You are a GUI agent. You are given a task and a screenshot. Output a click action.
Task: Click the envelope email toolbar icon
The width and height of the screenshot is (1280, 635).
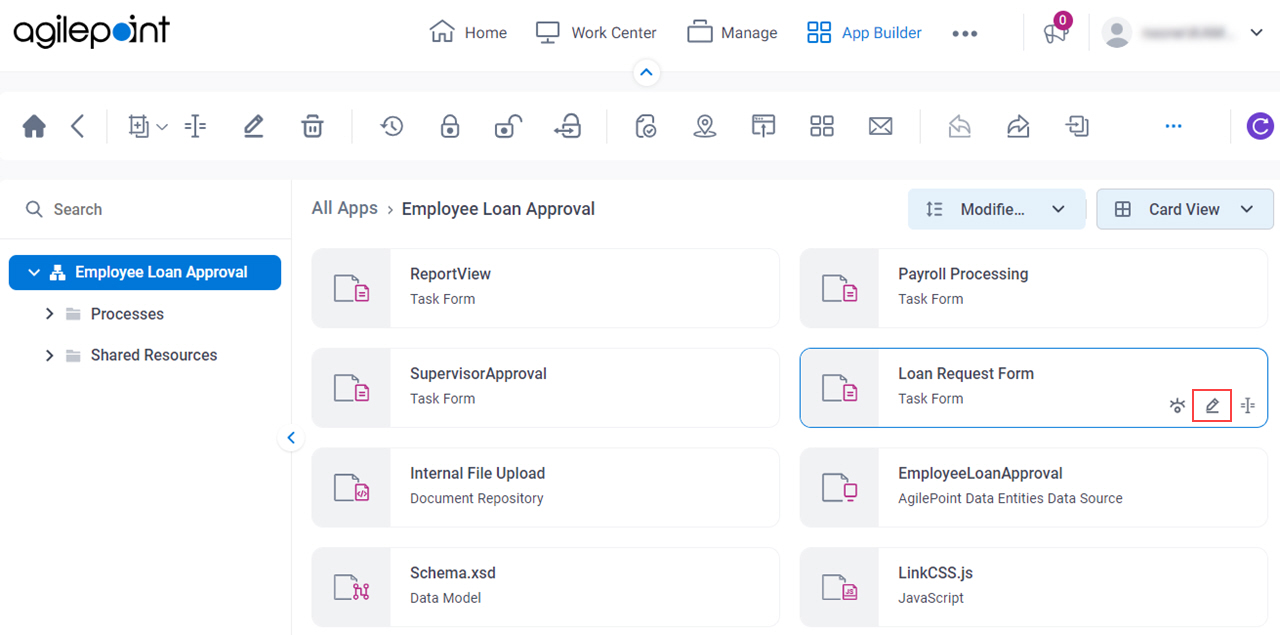tap(880, 126)
